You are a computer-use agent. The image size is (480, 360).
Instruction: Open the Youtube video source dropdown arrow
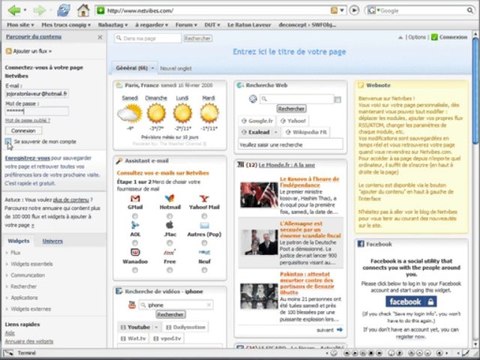pyautogui.click(x=156, y=327)
